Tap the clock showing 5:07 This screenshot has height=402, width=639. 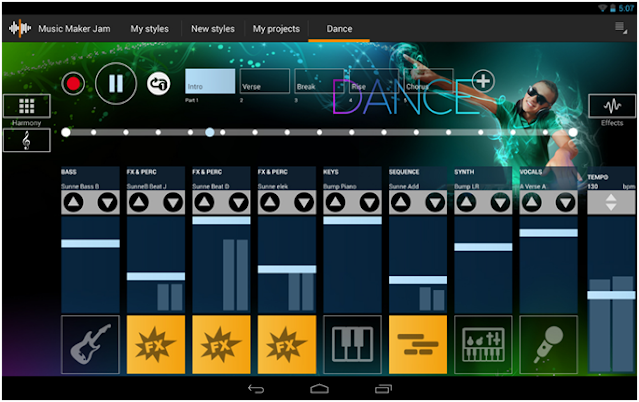click(626, 8)
